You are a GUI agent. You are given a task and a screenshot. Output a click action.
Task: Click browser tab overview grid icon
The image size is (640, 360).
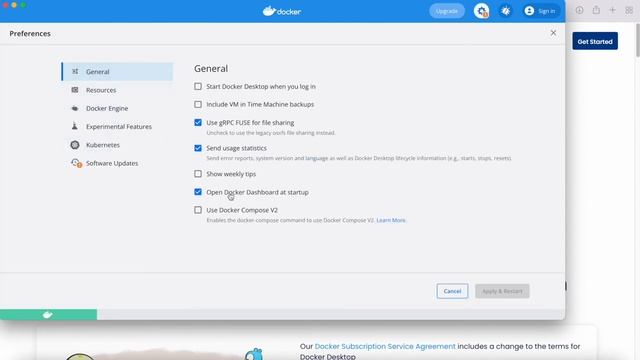[x=629, y=10]
